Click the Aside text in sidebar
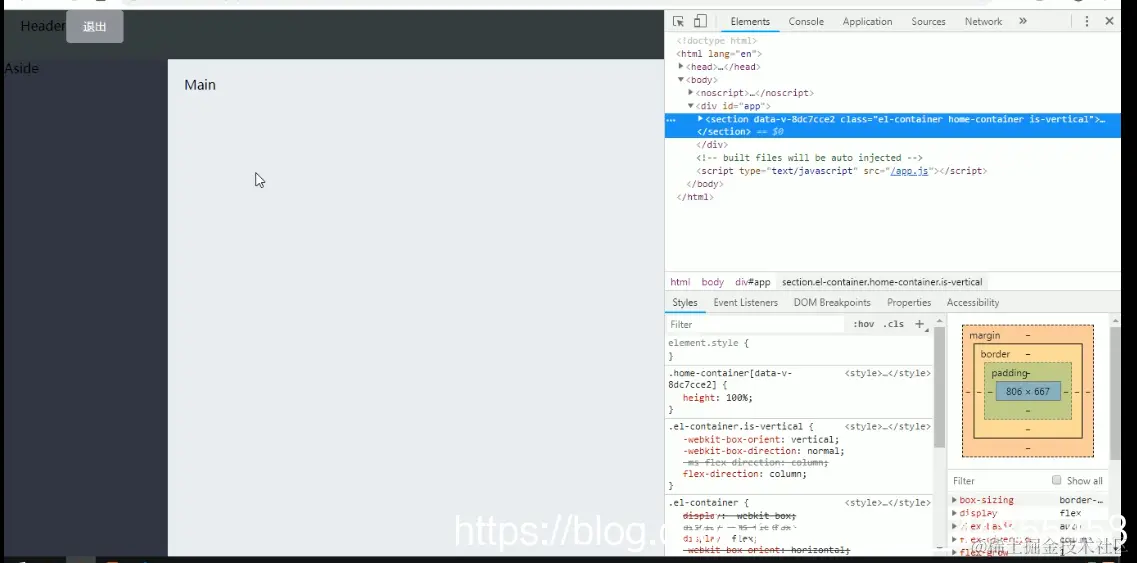The height and width of the screenshot is (563, 1137). [x=22, y=68]
